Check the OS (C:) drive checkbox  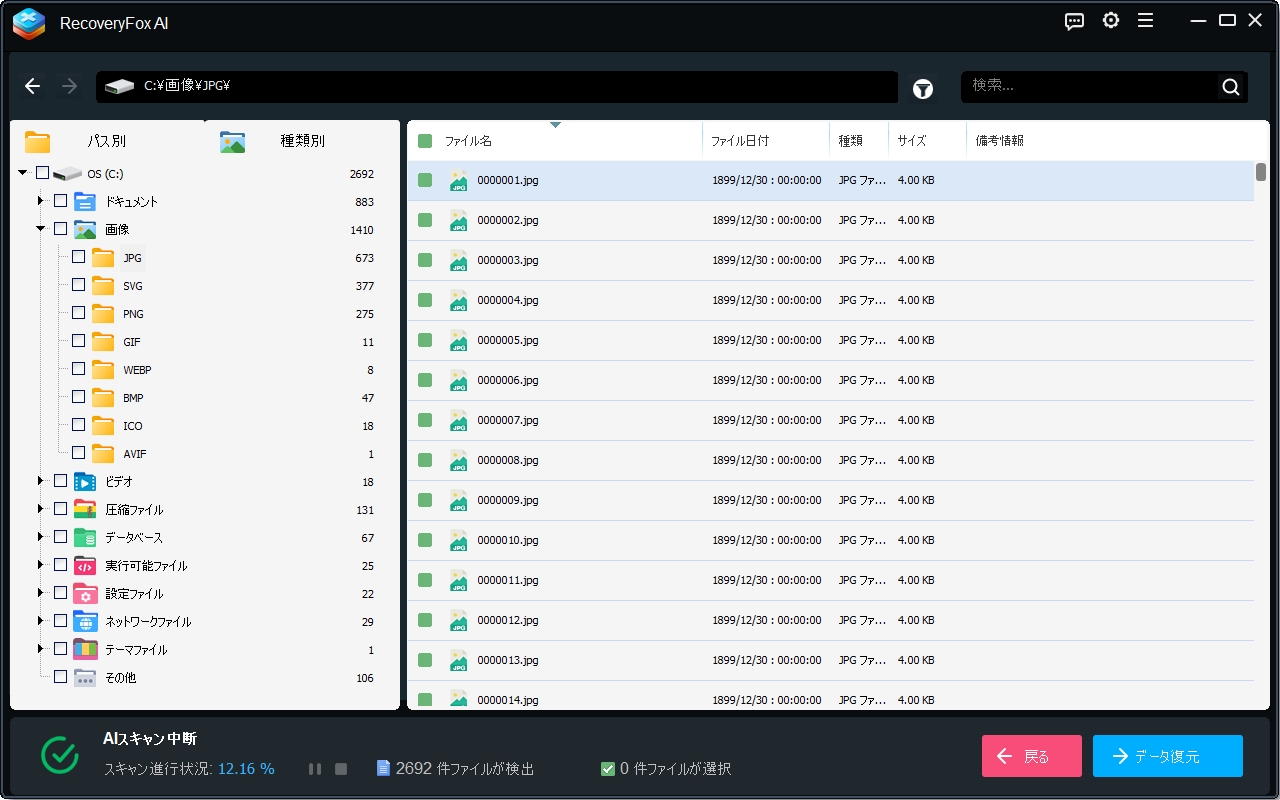42,172
